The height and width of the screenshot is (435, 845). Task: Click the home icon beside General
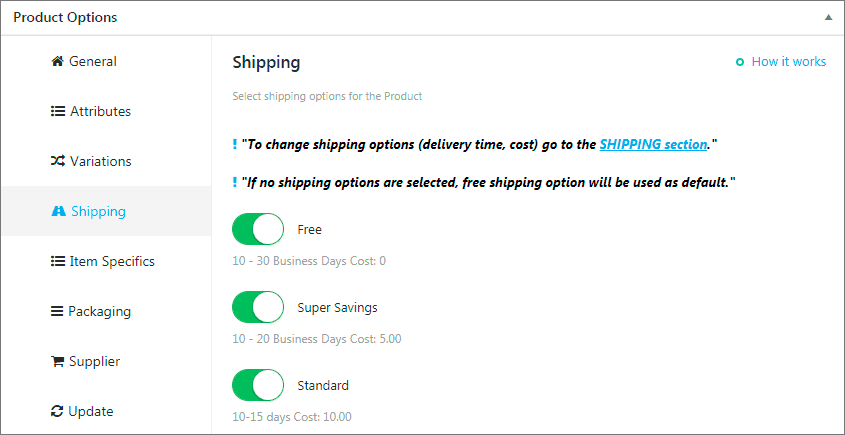pyautogui.click(x=57, y=61)
